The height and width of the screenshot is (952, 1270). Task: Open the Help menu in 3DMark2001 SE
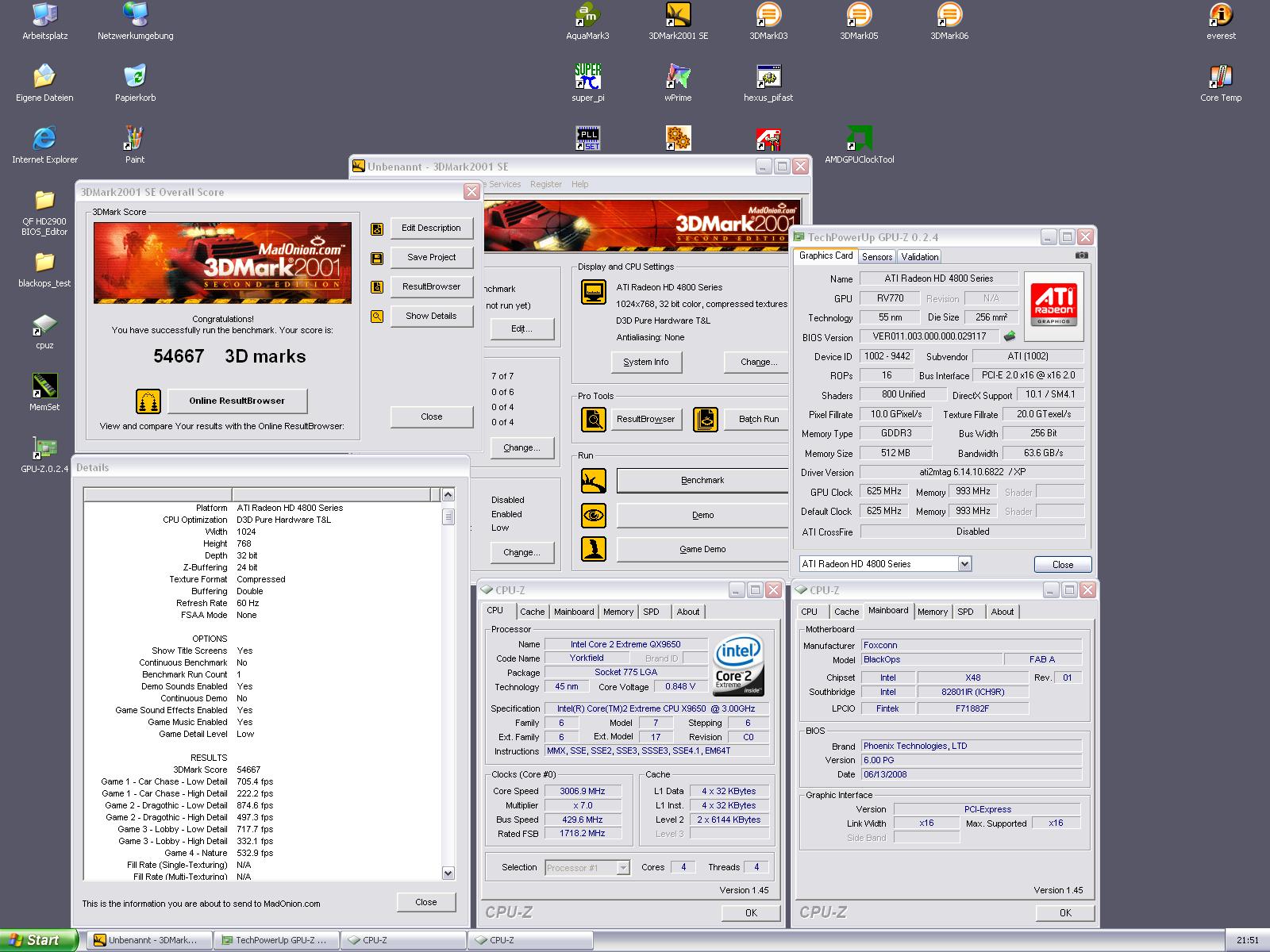point(580,184)
